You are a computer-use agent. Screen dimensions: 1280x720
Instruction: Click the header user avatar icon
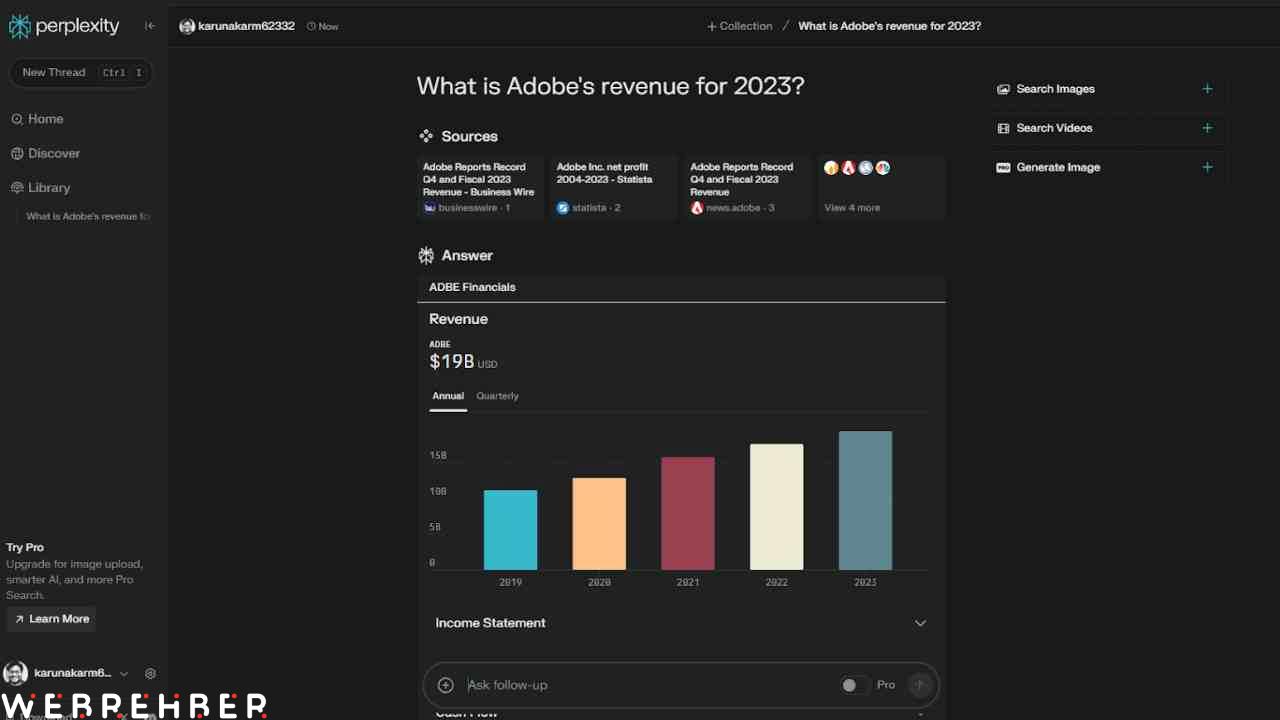[x=187, y=26]
